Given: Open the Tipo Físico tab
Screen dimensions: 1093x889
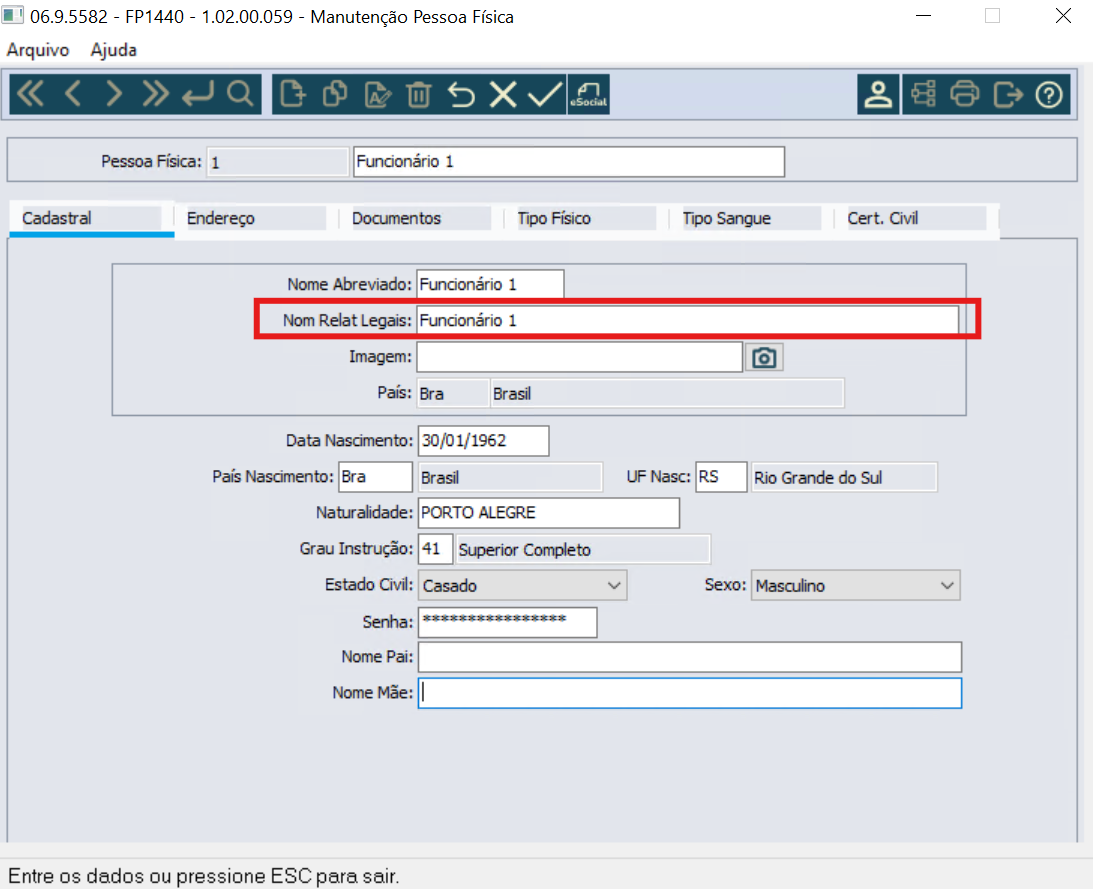Looking at the screenshot, I should pyautogui.click(x=586, y=218).
